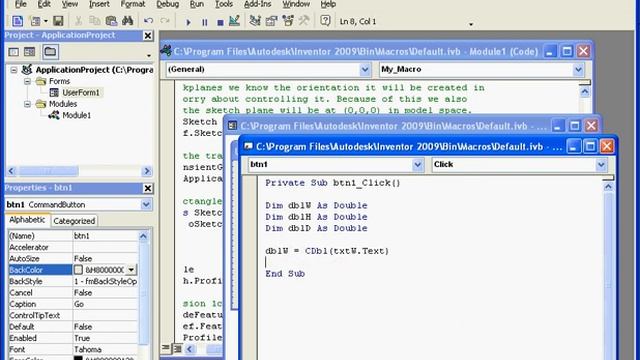Redo the last undone action
Screen dimensions: 640x360
(x=165, y=21)
